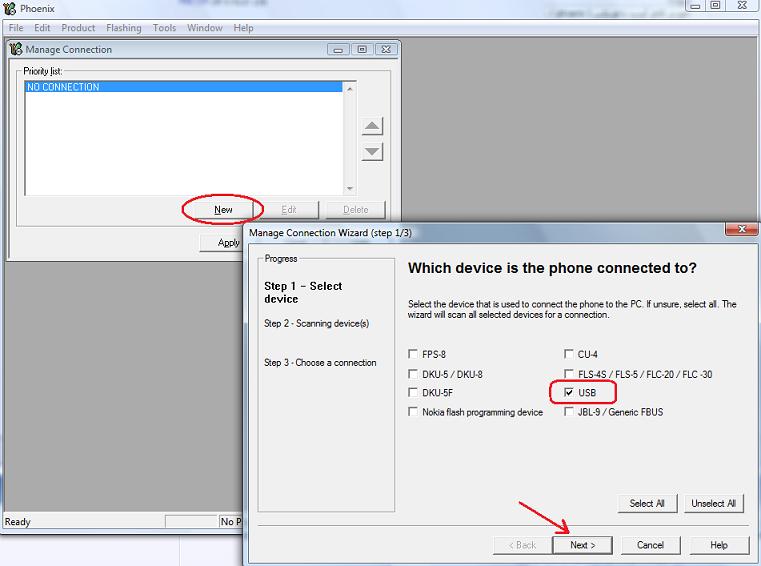
Task: Open the Edit menu
Action: pyautogui.click(x=42, y=28)
